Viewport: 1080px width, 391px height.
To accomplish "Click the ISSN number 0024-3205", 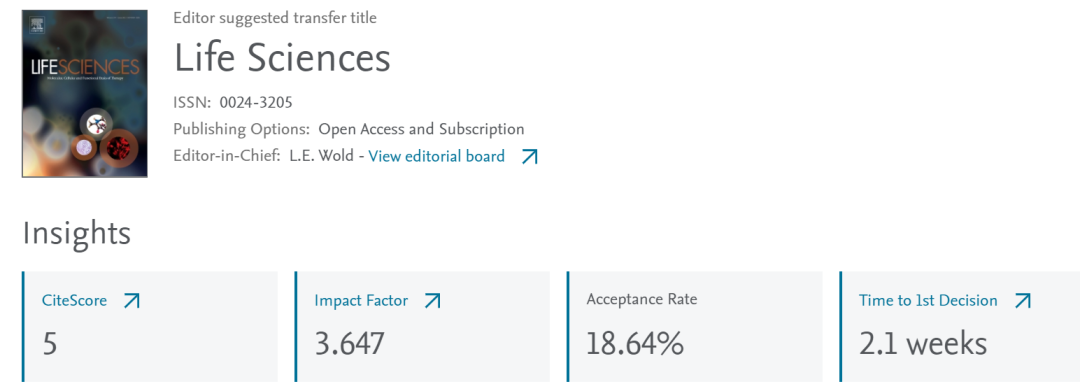I will (256, 103).
